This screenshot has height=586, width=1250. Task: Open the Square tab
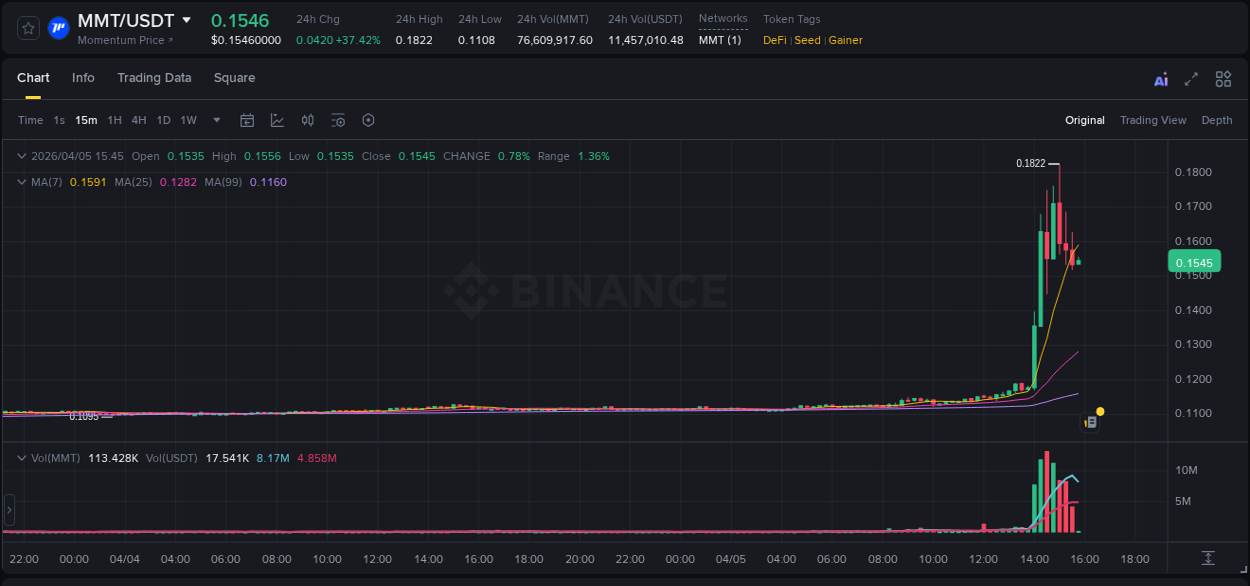pos(234,78)
